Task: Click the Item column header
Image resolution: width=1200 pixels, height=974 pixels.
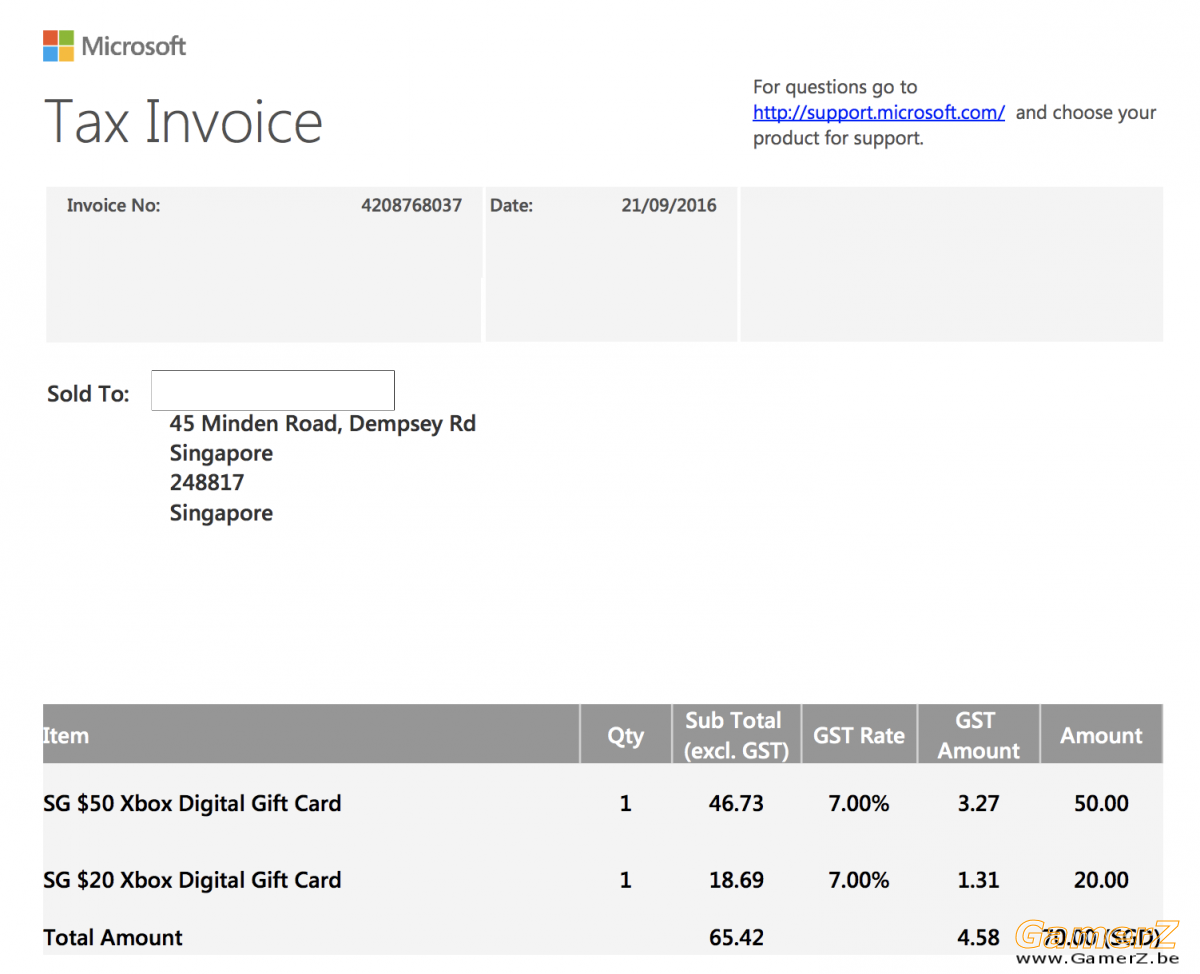Action: click(x=66, y=736)
